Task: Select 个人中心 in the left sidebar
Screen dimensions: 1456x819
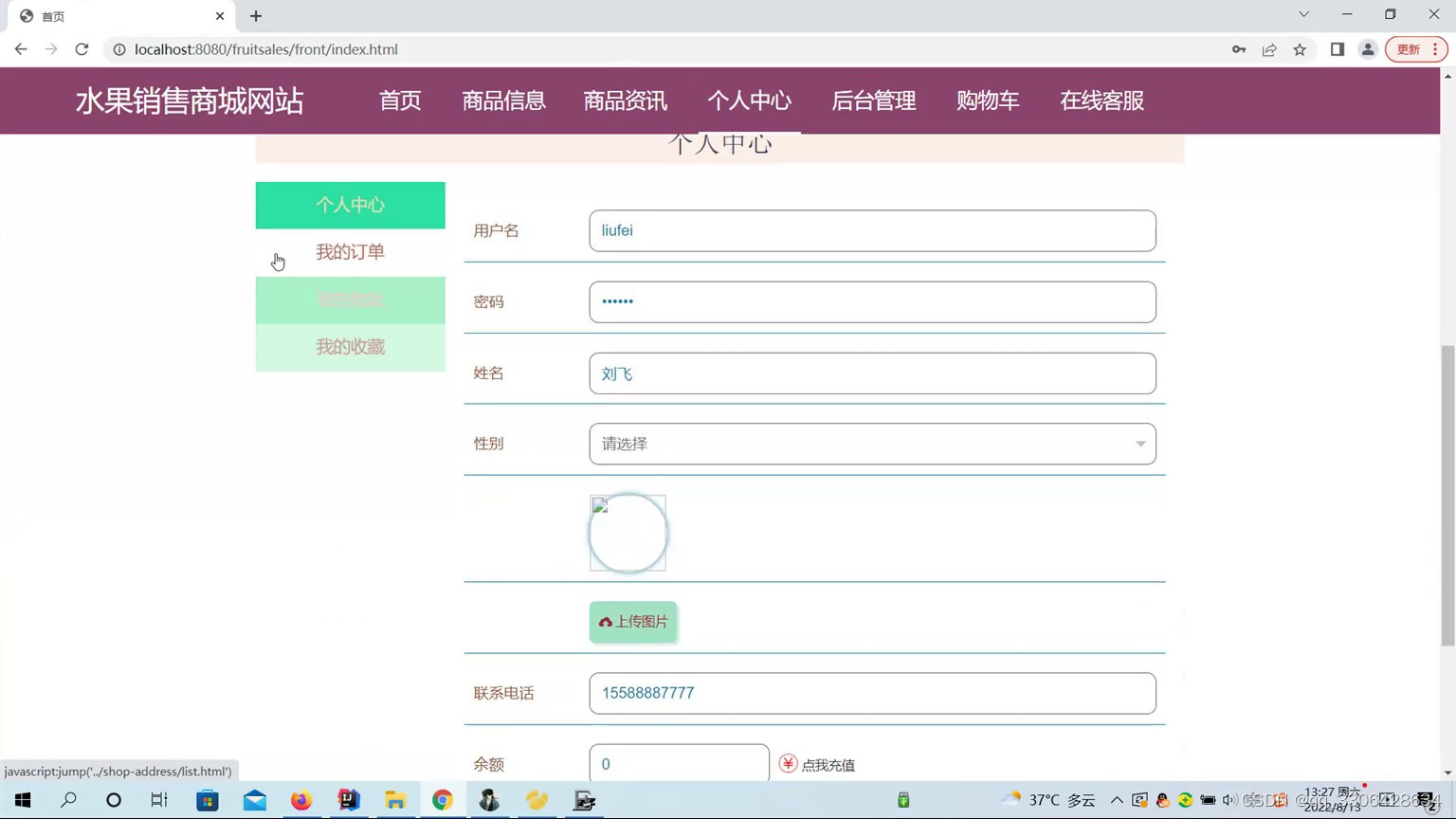Action: (x=351, y=205)
